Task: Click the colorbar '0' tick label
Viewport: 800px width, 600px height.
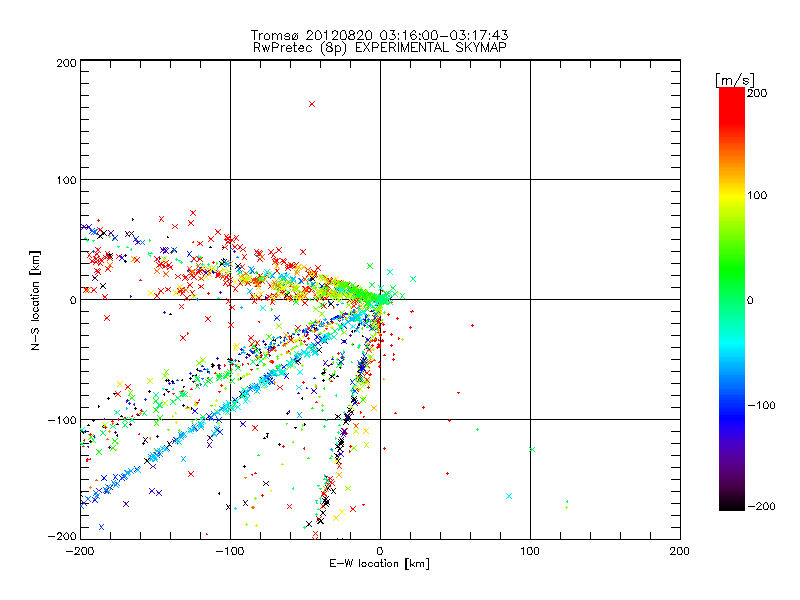Action: pos(750,301)
